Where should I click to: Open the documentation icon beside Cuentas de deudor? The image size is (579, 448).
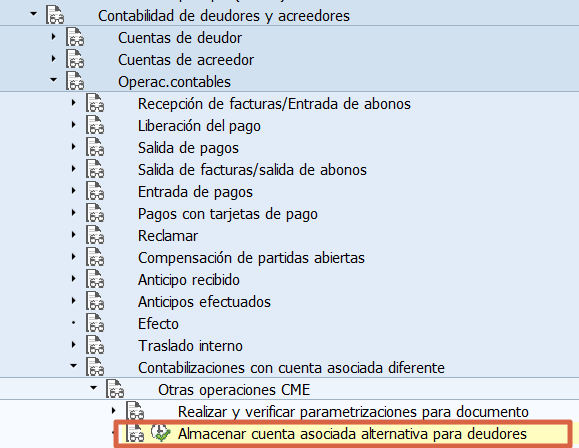pos(75,37)
